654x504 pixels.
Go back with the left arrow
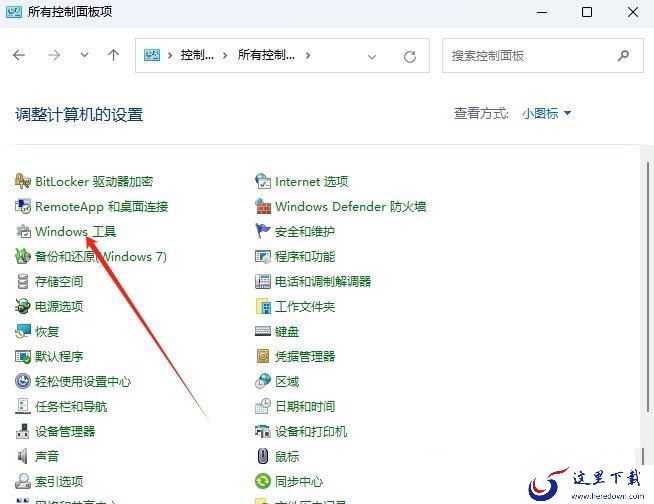pos(19,55)
